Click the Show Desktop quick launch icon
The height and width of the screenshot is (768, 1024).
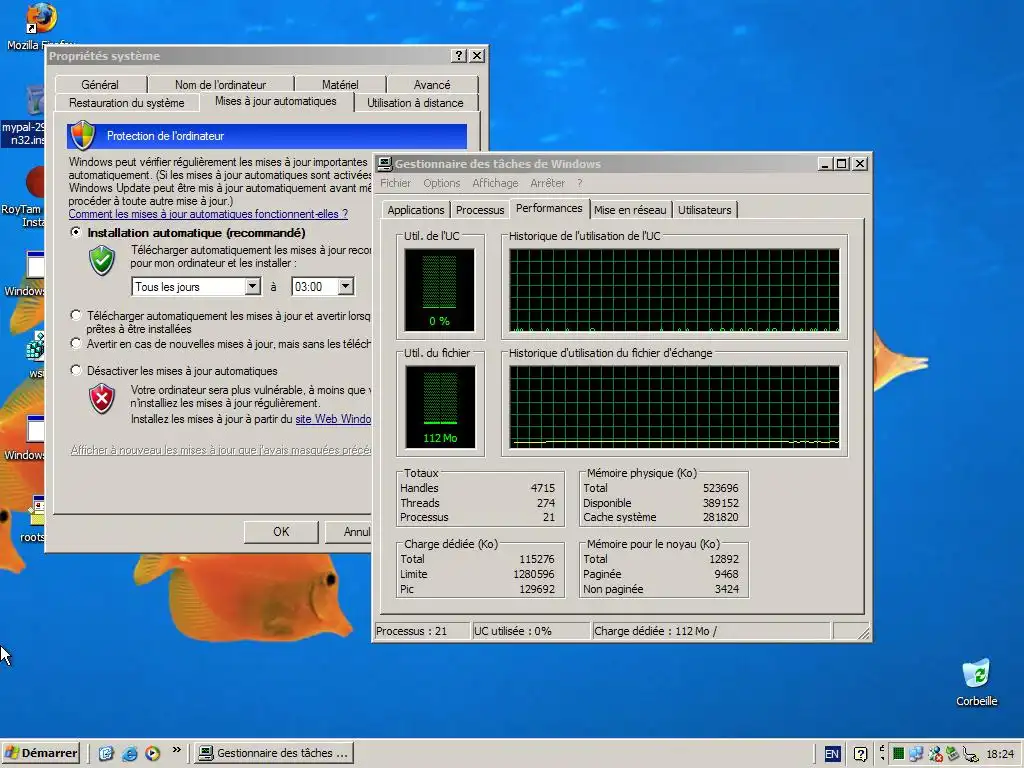(106, 753)
